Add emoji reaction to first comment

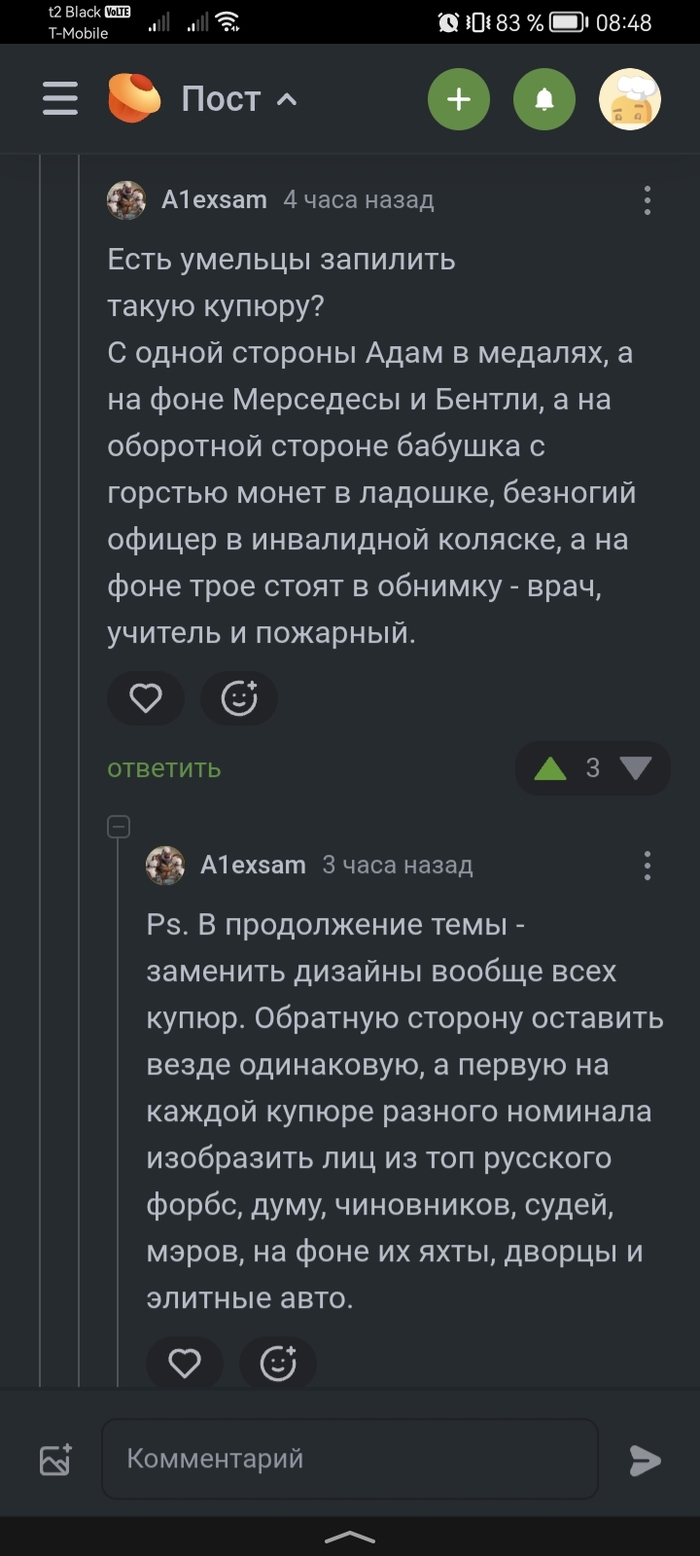tap(239, 698)
